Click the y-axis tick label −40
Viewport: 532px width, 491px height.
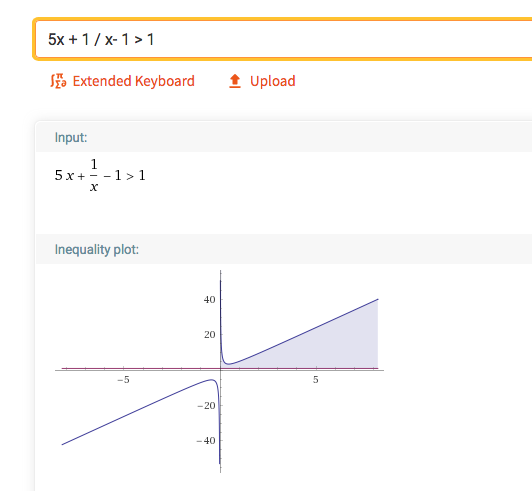[206, 441]
